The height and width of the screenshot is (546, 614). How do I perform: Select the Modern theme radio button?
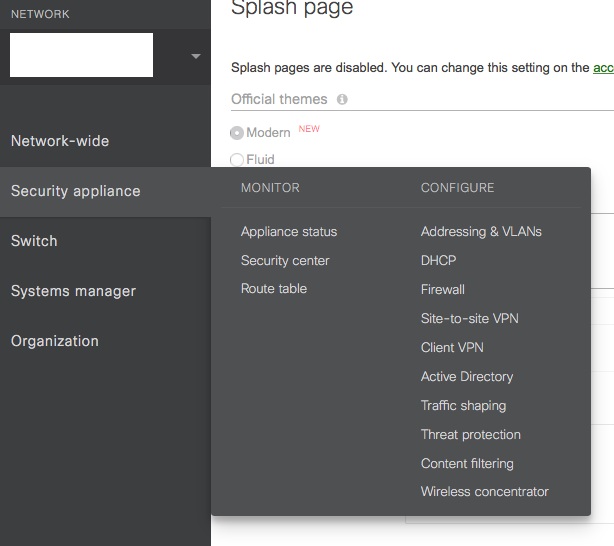[237, 133]
